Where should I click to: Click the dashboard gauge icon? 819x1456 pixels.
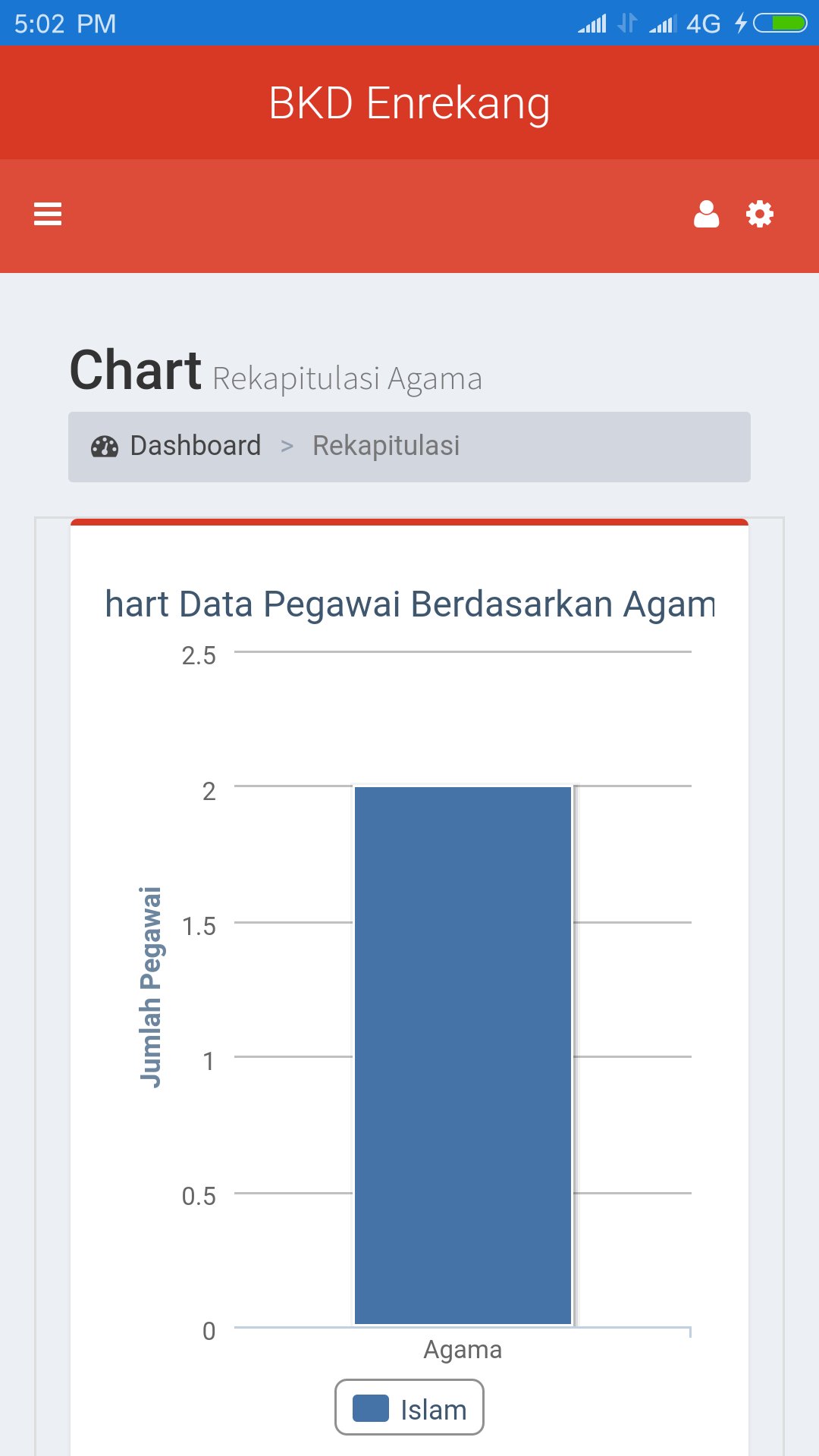pos(105,447)
